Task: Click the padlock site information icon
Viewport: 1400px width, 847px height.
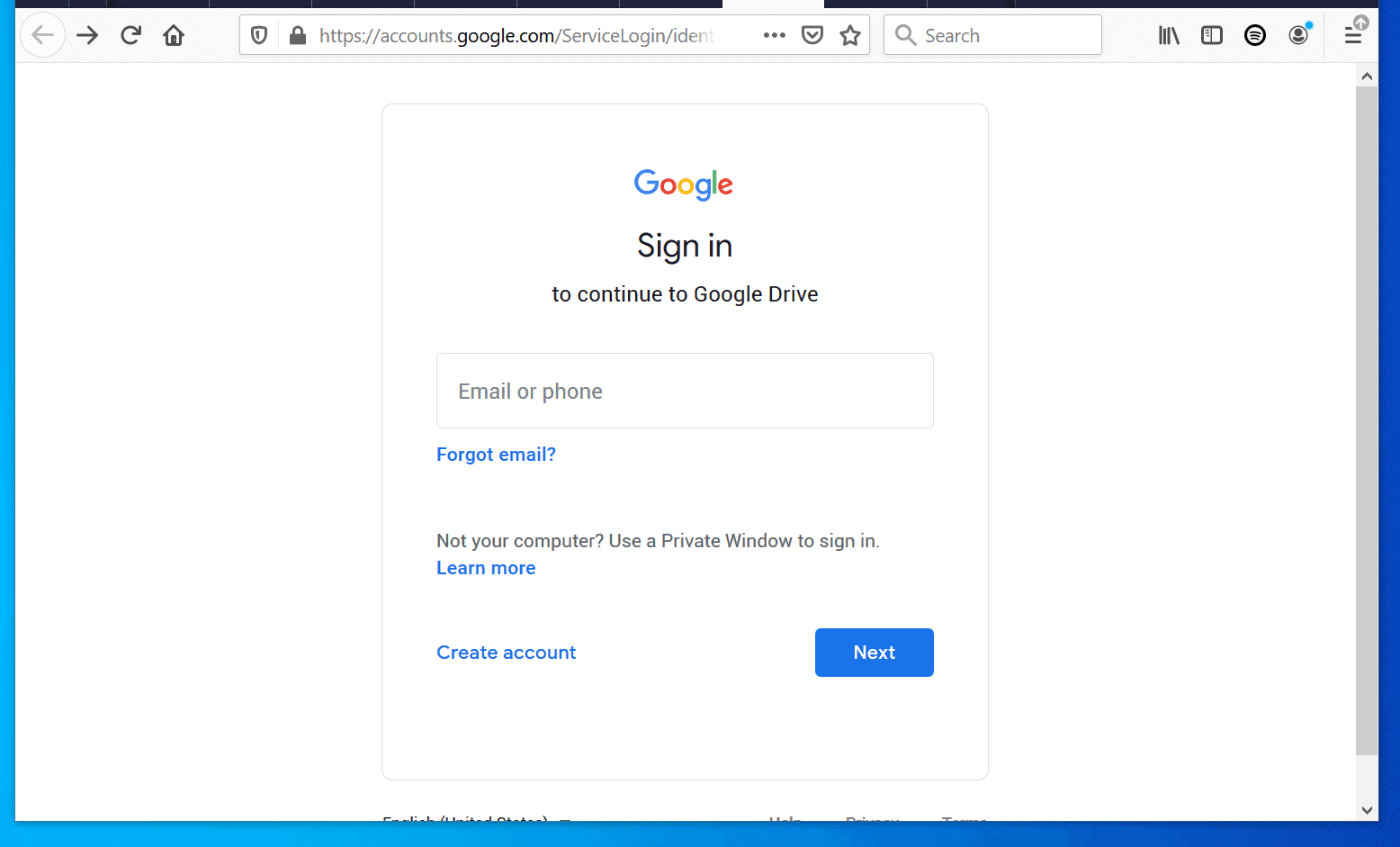Action: click(298, 35)
